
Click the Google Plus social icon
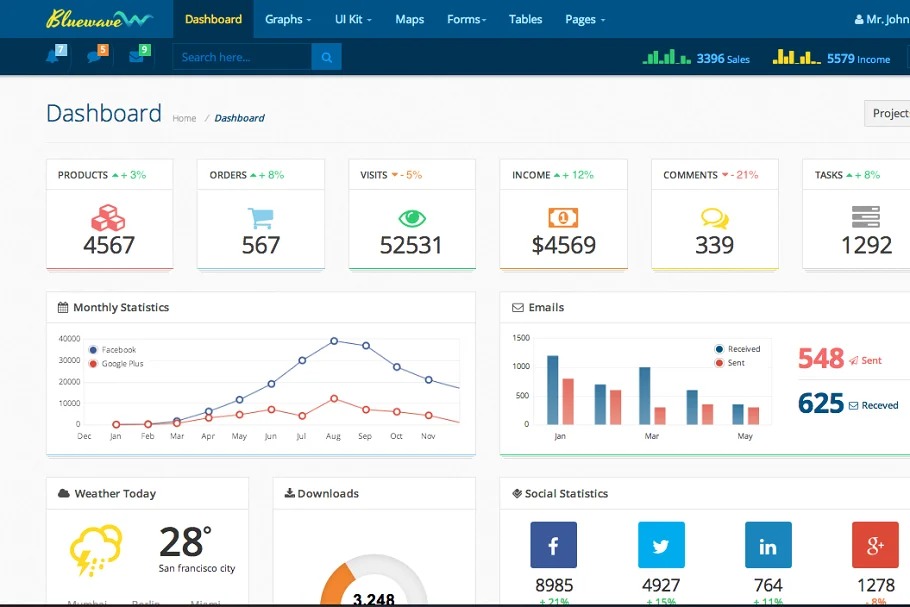[875, 545]
